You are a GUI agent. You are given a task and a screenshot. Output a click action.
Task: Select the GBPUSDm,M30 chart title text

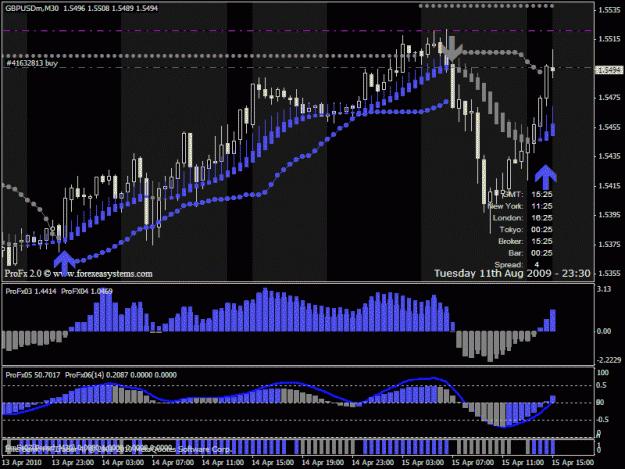click(x=32, y=8)
